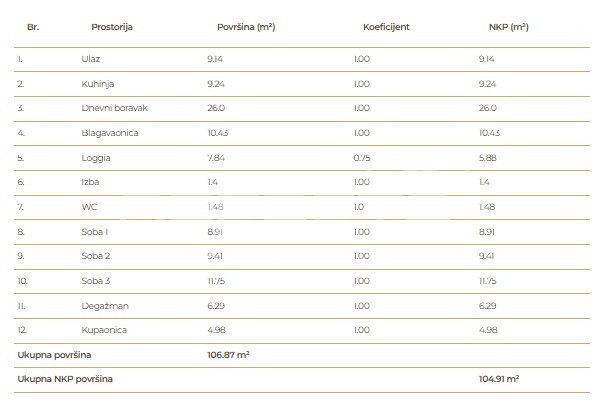This screenshot has height=408, width=600.
Task: Select the "Blagavaonica" room name
Action: 108,133
